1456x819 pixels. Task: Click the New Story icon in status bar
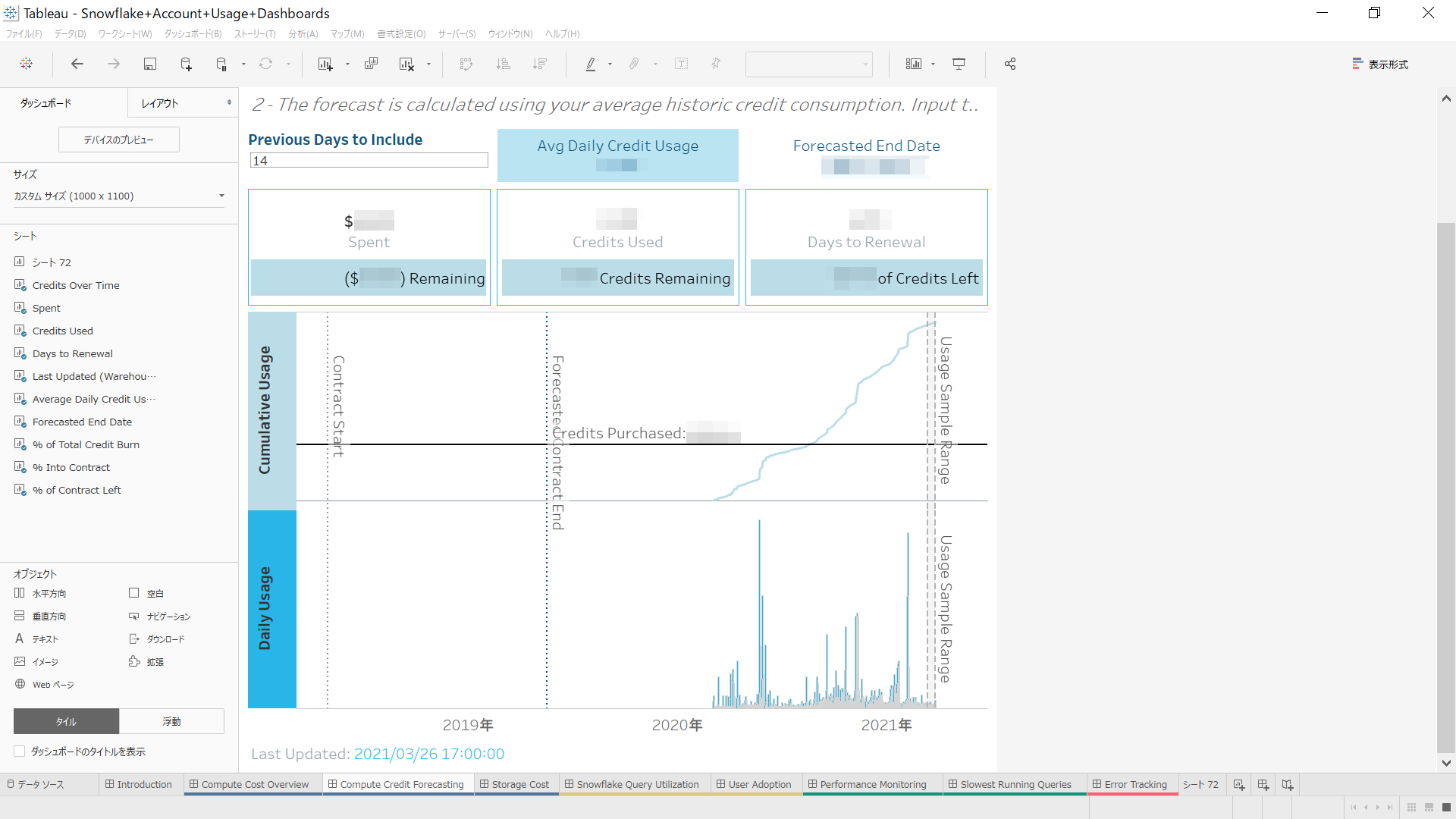click(x=1288, y=784)
